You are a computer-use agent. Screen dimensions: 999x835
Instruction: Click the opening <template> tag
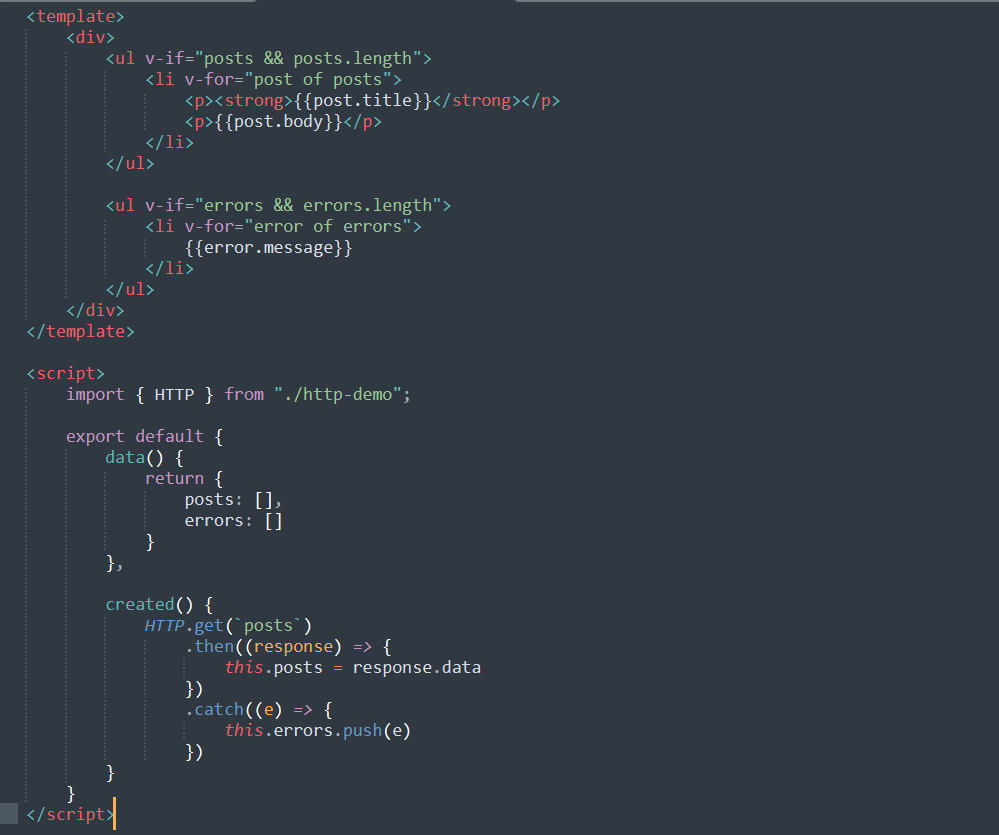click(75, 17)
